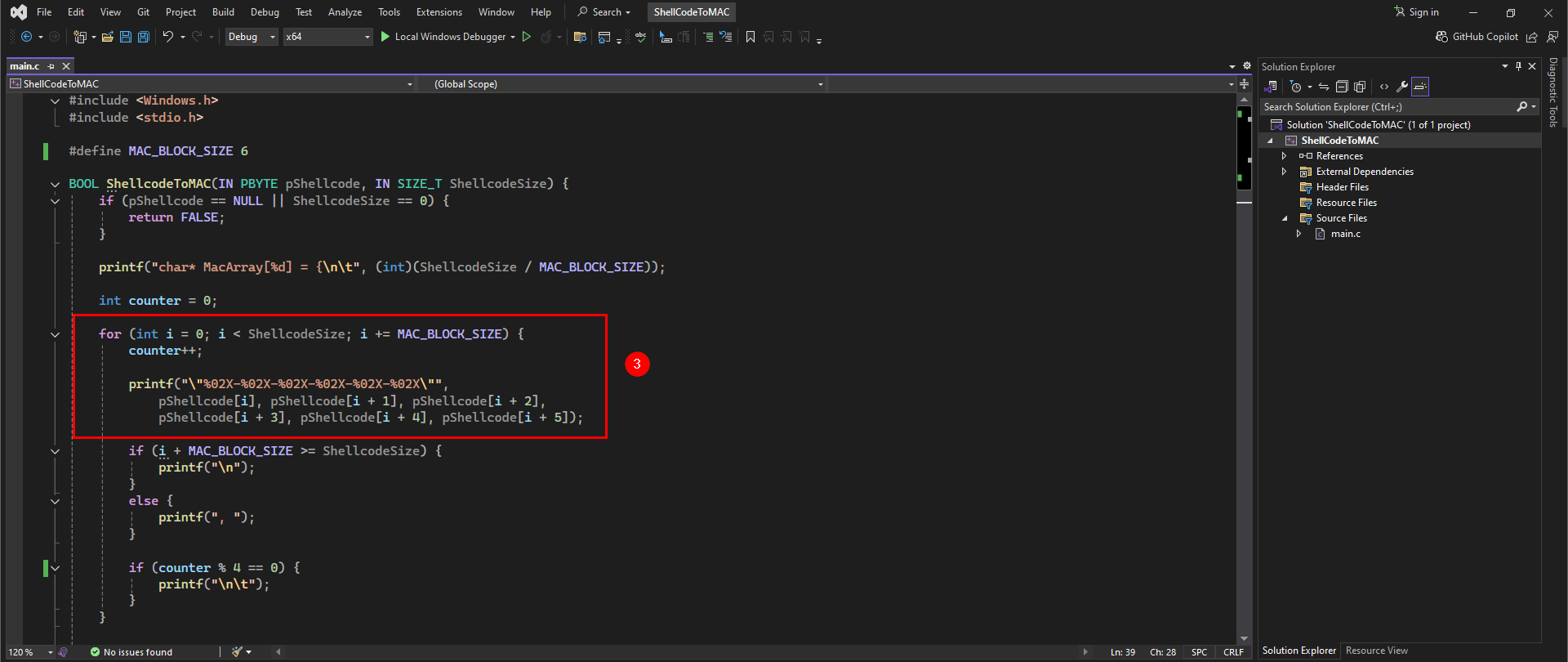Screen dimensions: 1568x662
Task: Open the Debug configuration dropdown
Action: [252, 37]
